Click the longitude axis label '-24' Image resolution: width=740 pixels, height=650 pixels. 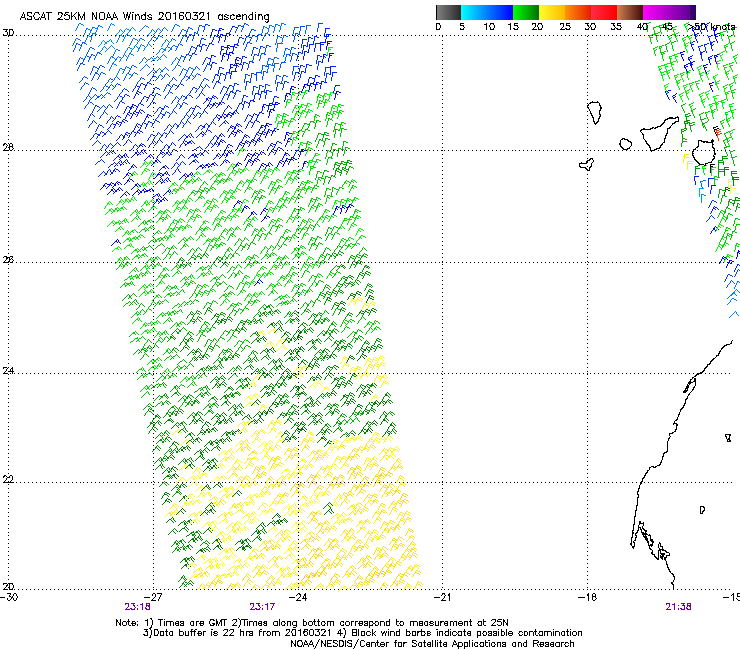pos(298,597)
